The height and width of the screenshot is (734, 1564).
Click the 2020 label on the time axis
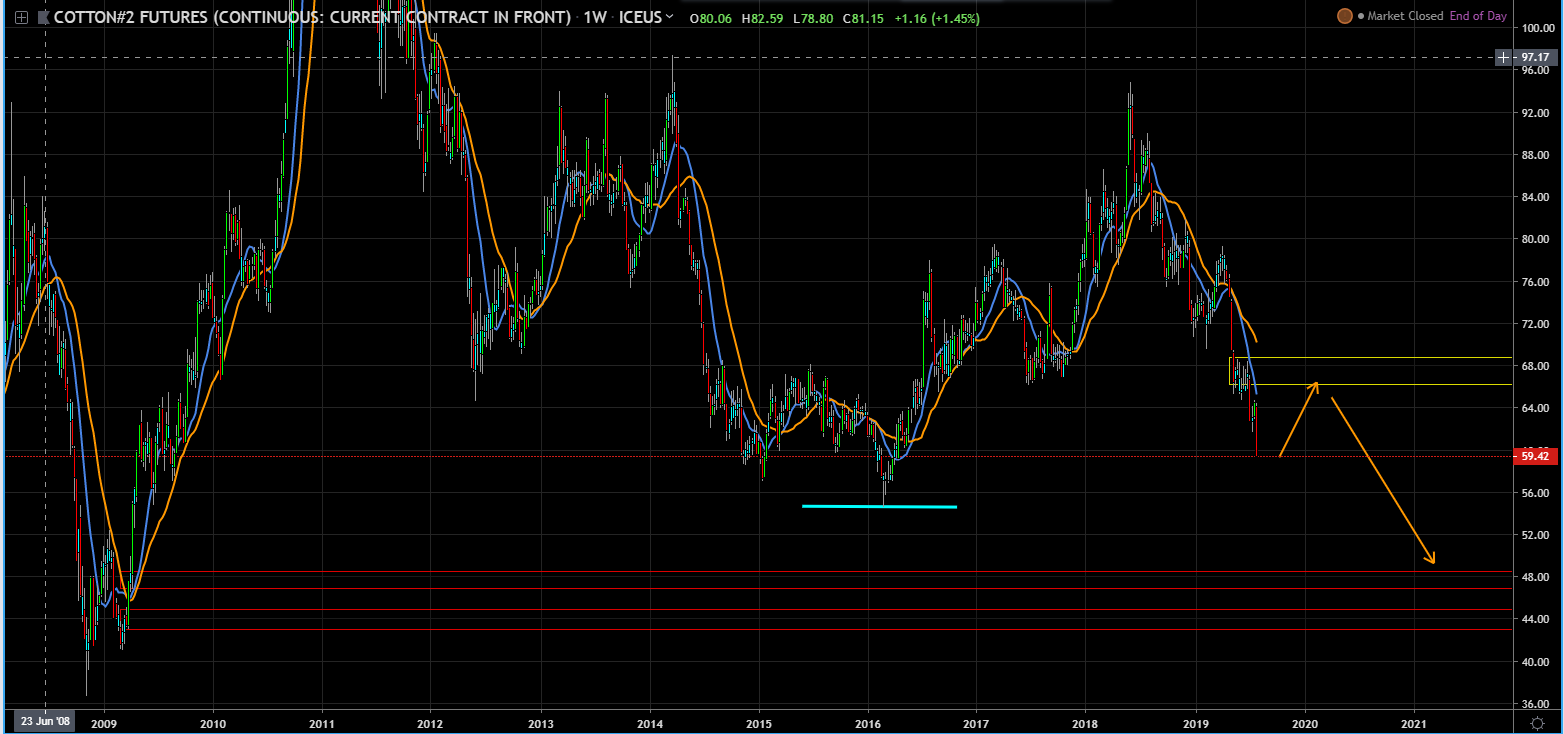[1305, 722]
